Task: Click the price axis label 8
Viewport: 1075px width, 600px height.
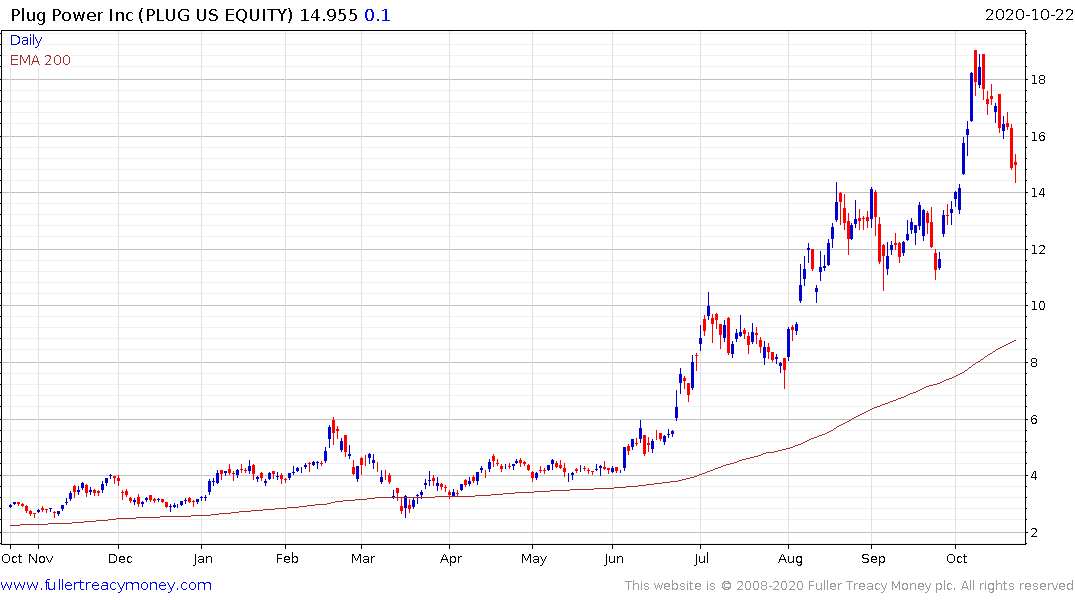Action: click(1035, 363)
